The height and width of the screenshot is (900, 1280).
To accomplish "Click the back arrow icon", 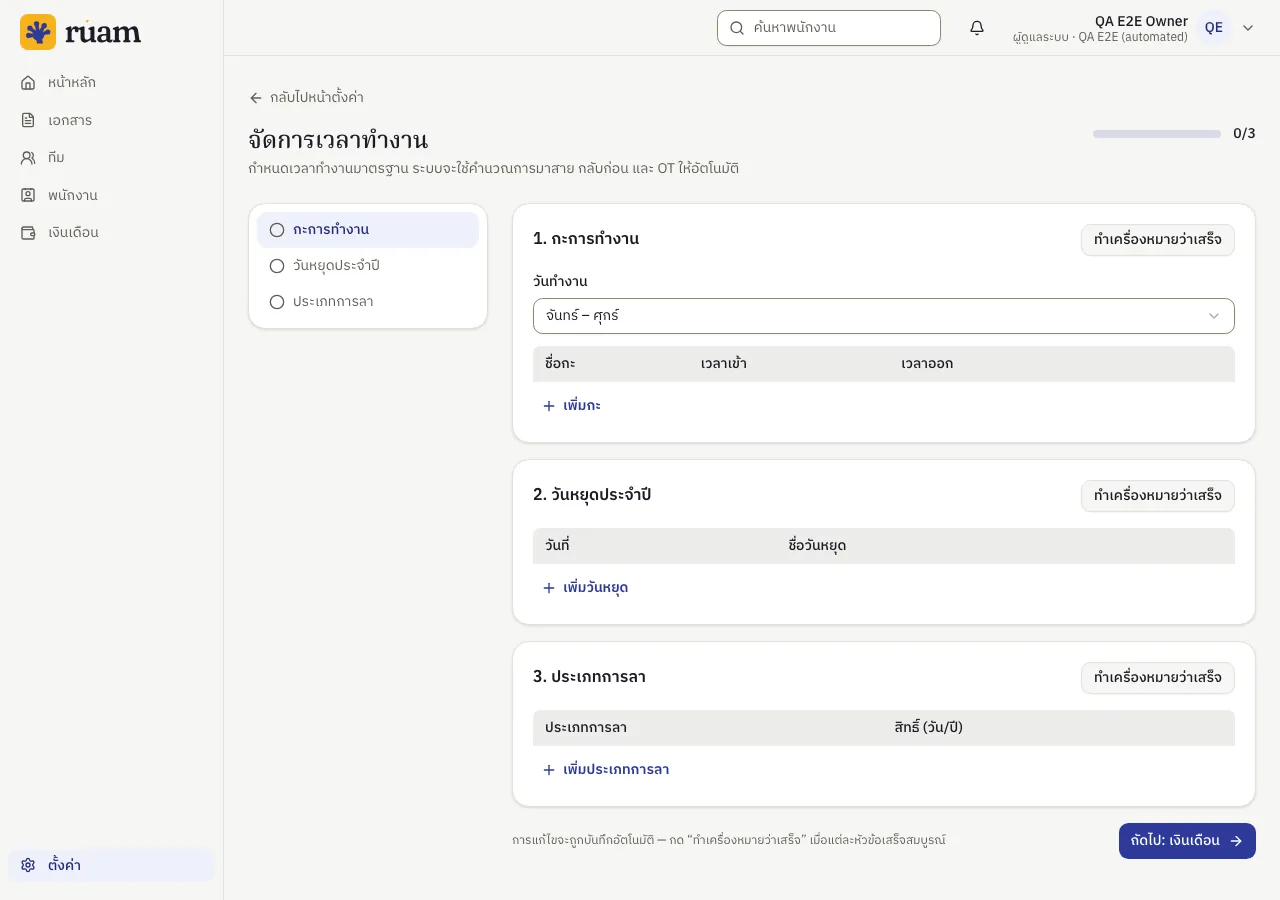I will [256, 98].
